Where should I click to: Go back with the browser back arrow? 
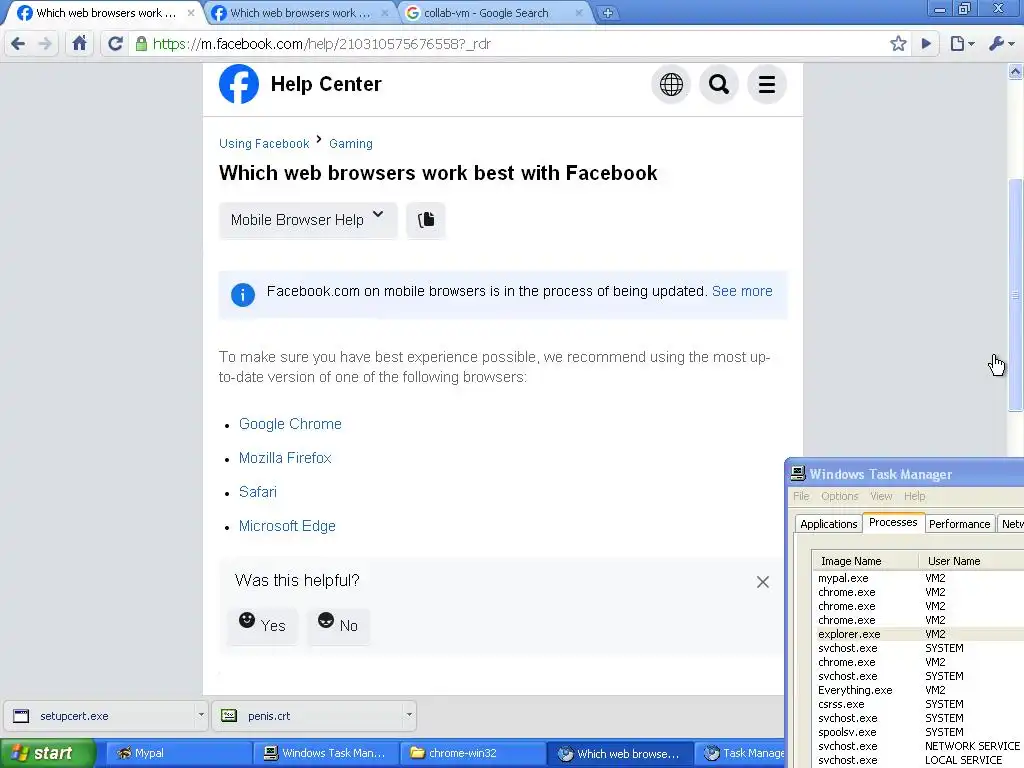[18, 44]
